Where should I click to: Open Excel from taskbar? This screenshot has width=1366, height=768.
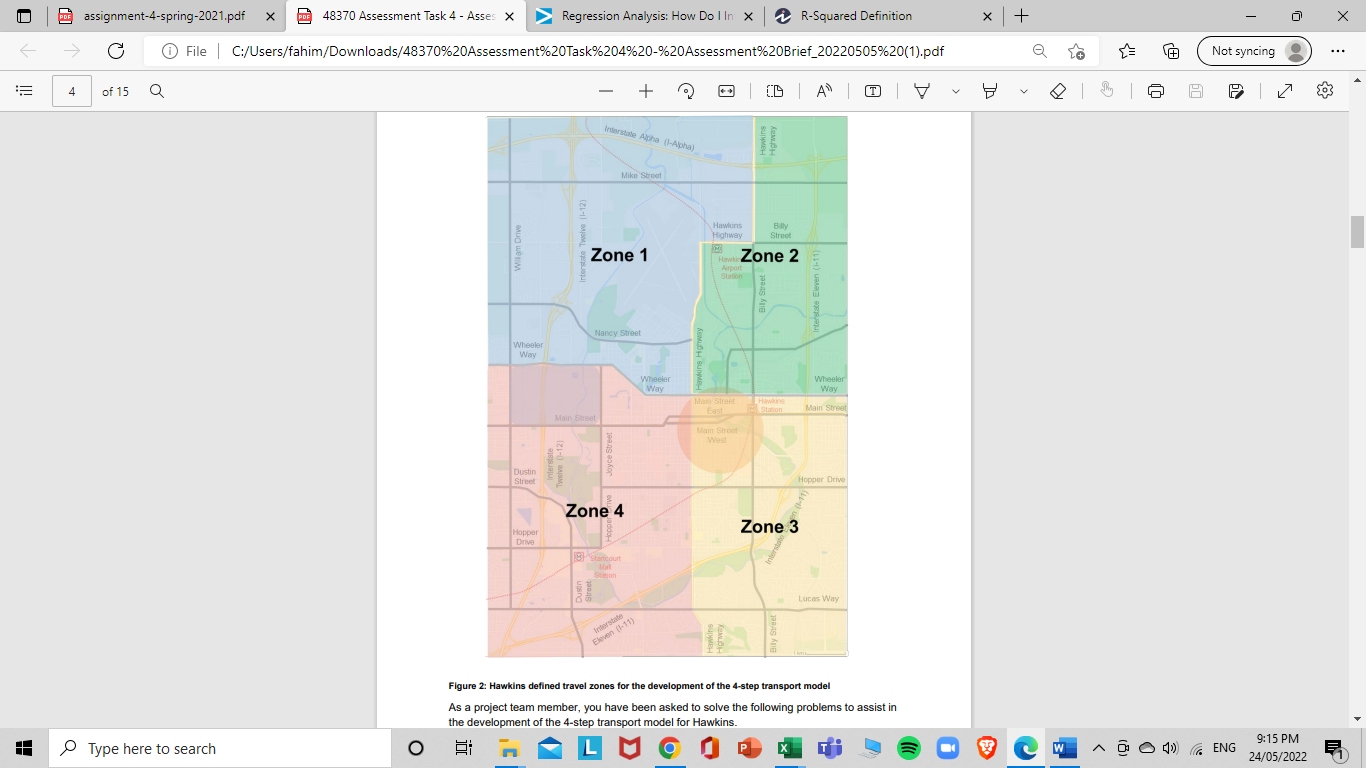point(789,748)
